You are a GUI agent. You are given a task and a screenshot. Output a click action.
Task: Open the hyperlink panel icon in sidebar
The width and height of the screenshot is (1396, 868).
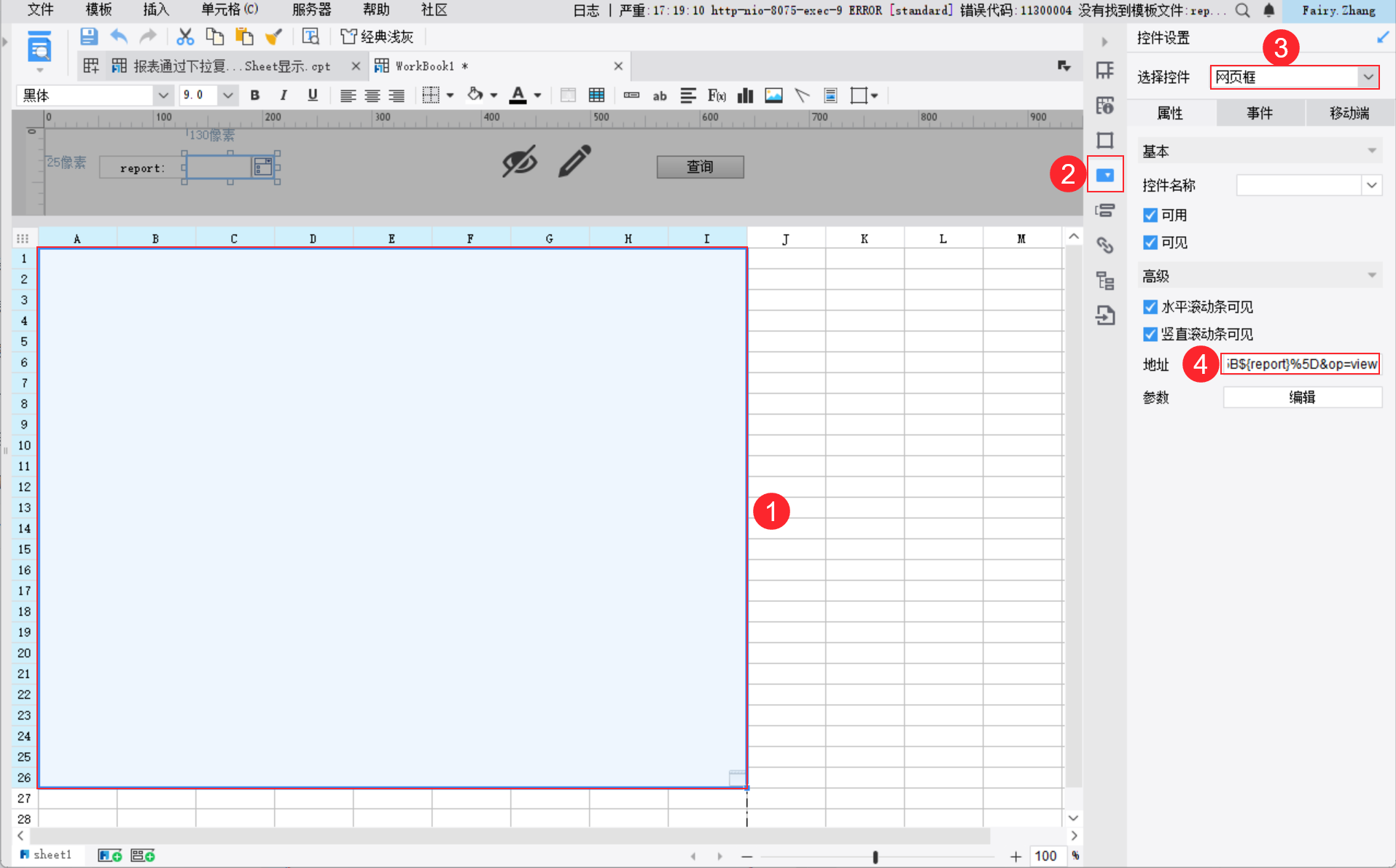coord(1105,246)
